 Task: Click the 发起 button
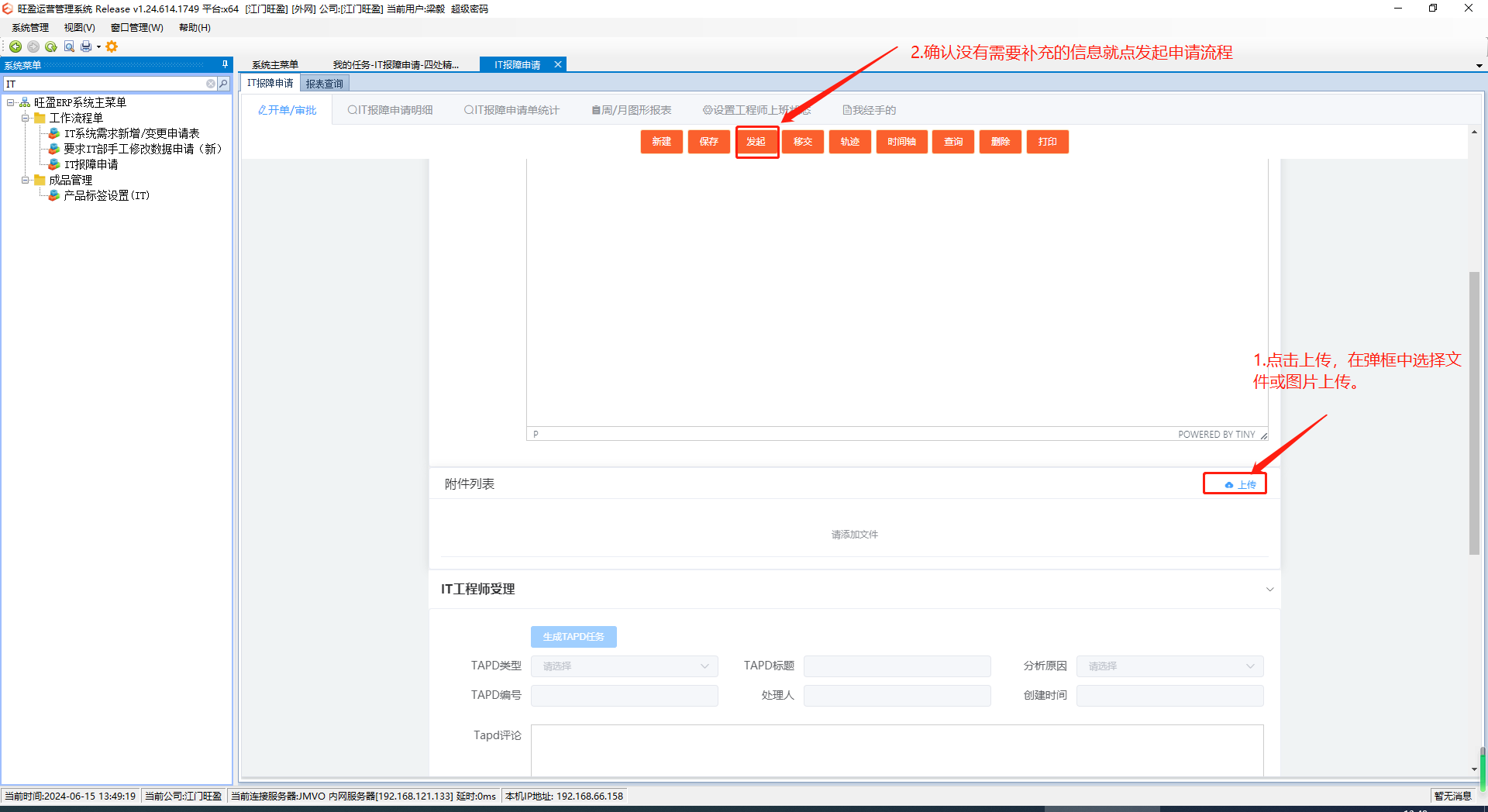tap(756, 142)
